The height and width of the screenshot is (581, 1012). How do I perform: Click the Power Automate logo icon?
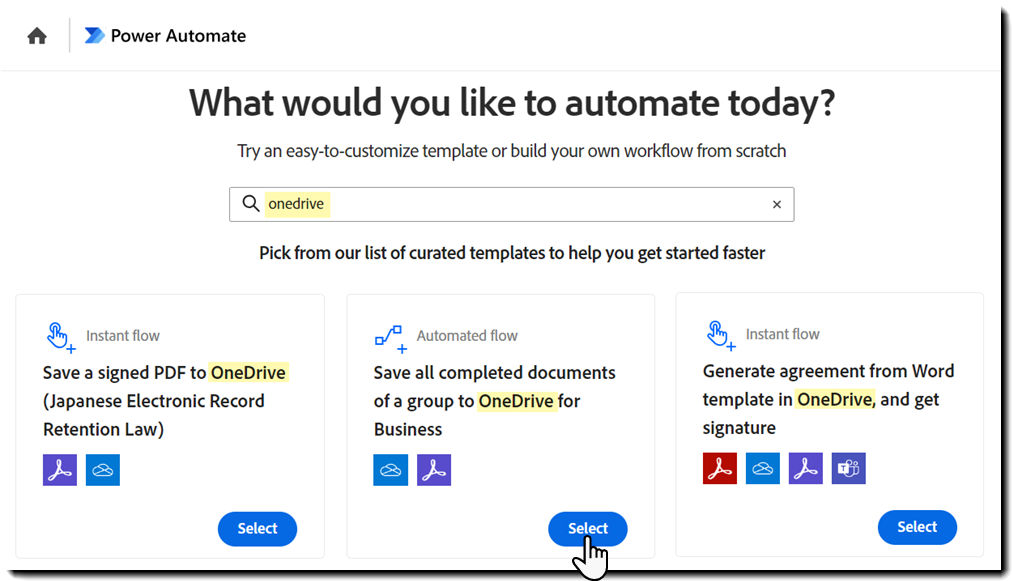click(x=94, y=35)
